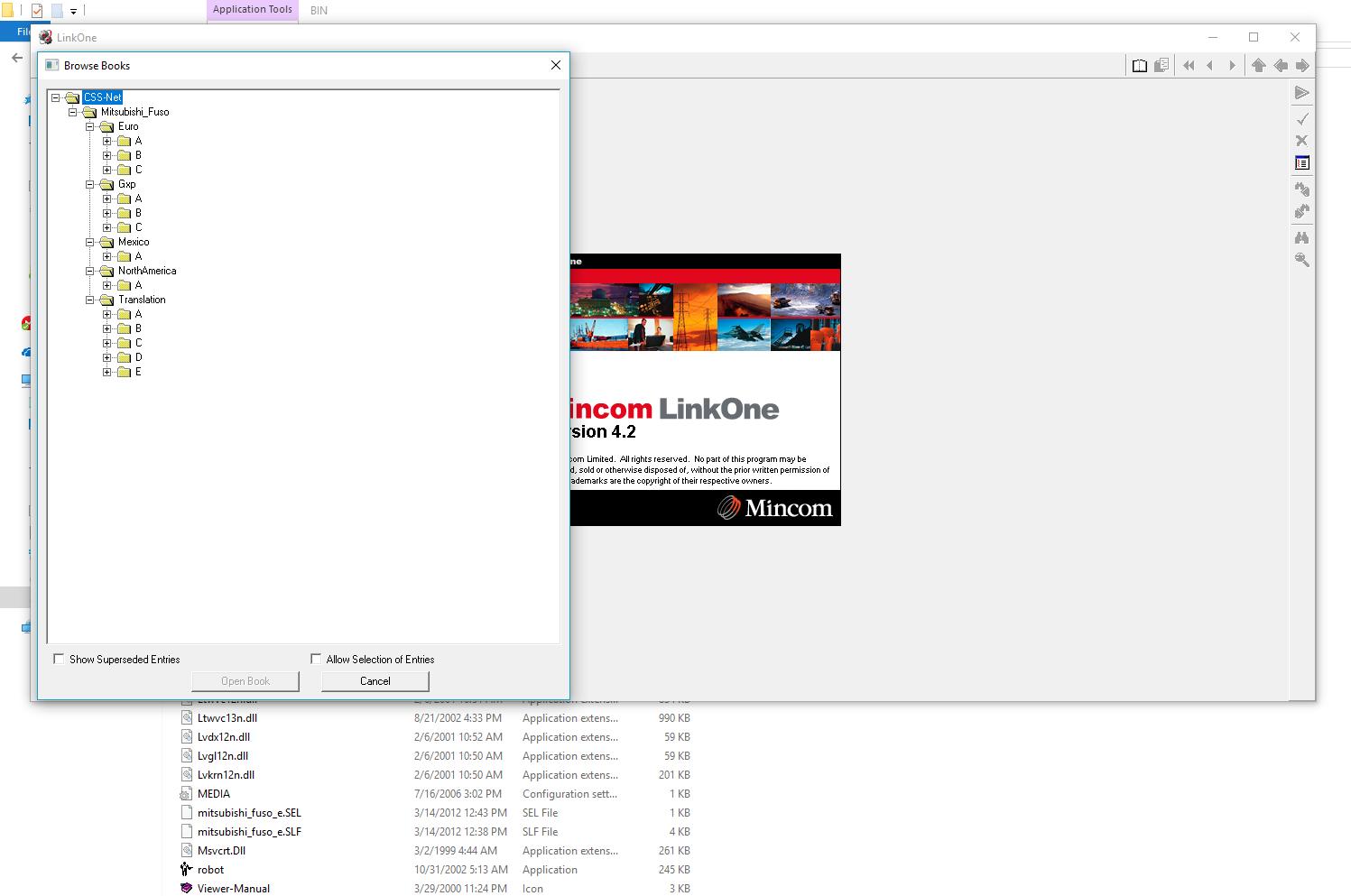
Task: Select the Lvdx12n.dll file
Action: [224, 737]
